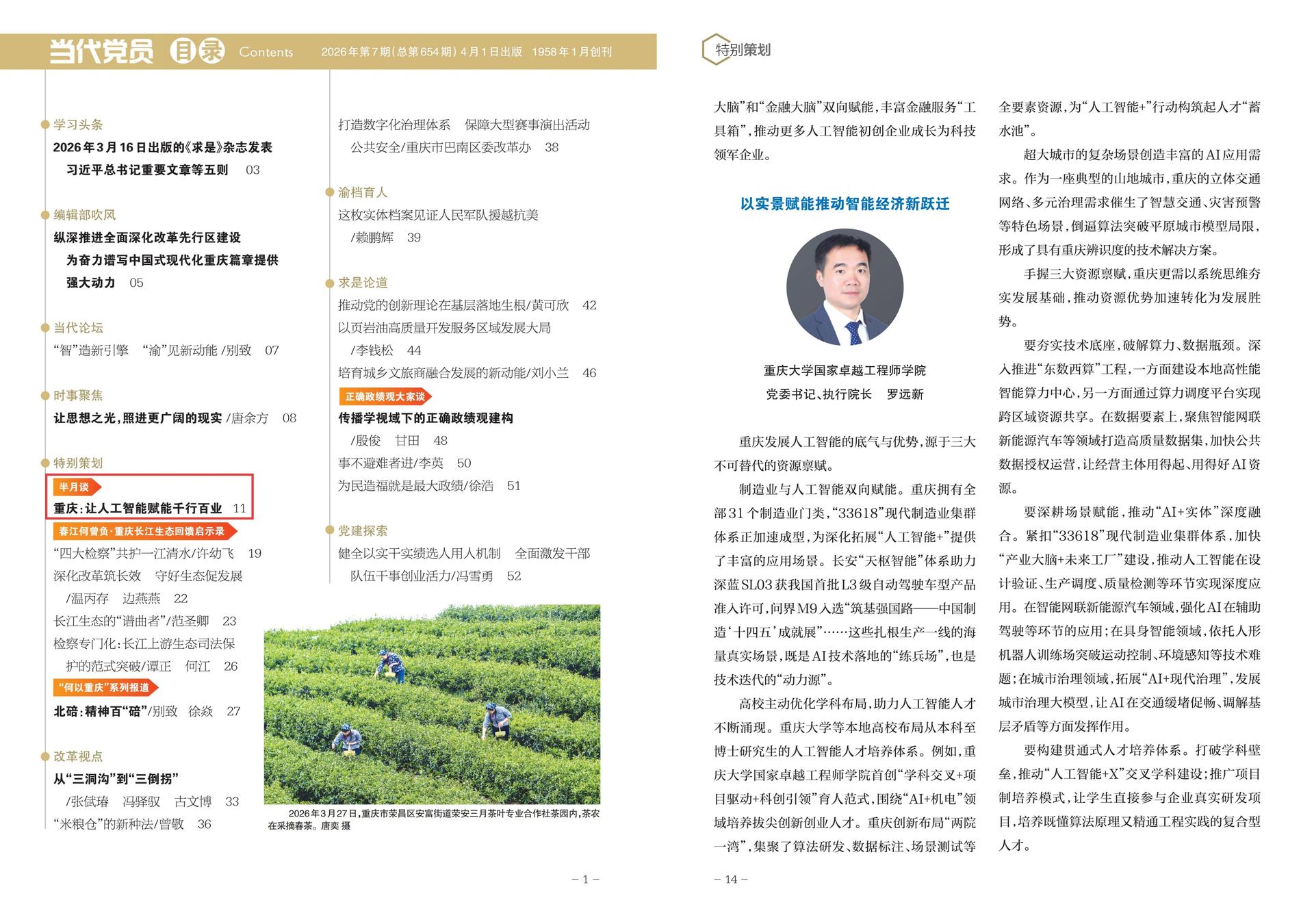Click the "何以重庆"系列报道 orange tag
This screenshot has width=1314, height=924.
105,687
